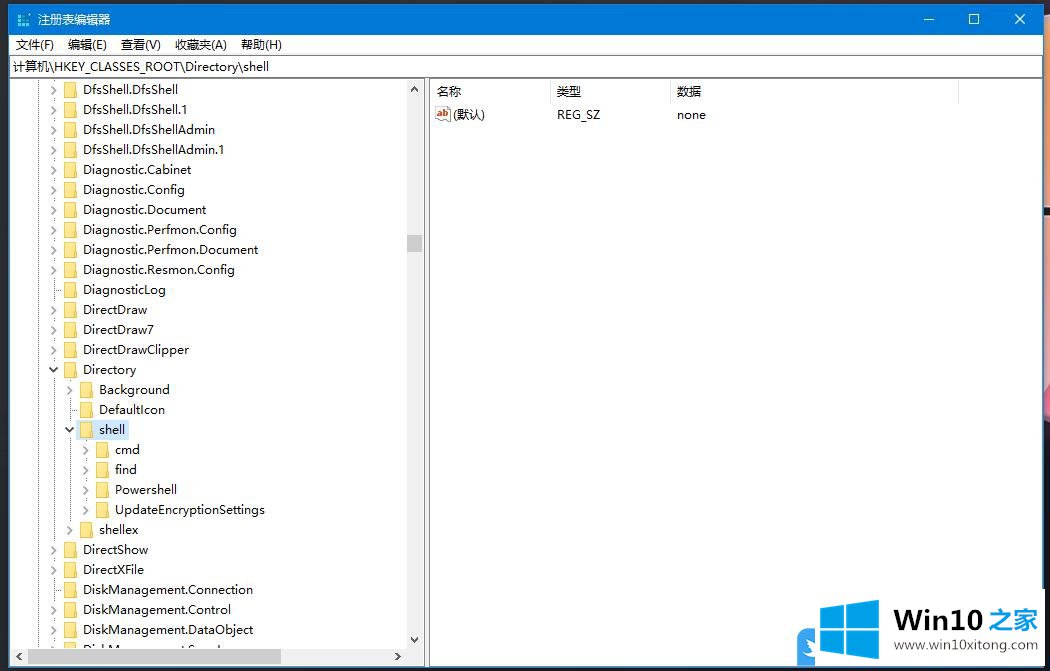Click the 'none' data cell
The width and height of the screenshot is (1050, 671).
tap(691, 115)
